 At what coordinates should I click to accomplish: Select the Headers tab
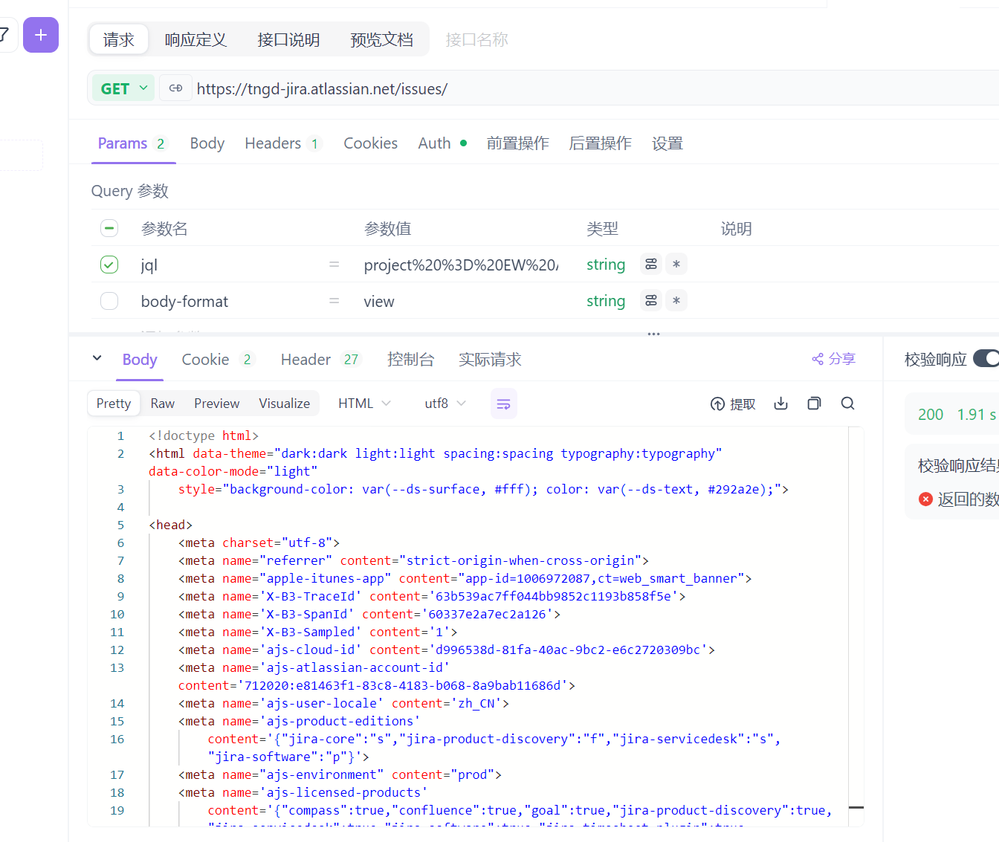coord(282,143)
